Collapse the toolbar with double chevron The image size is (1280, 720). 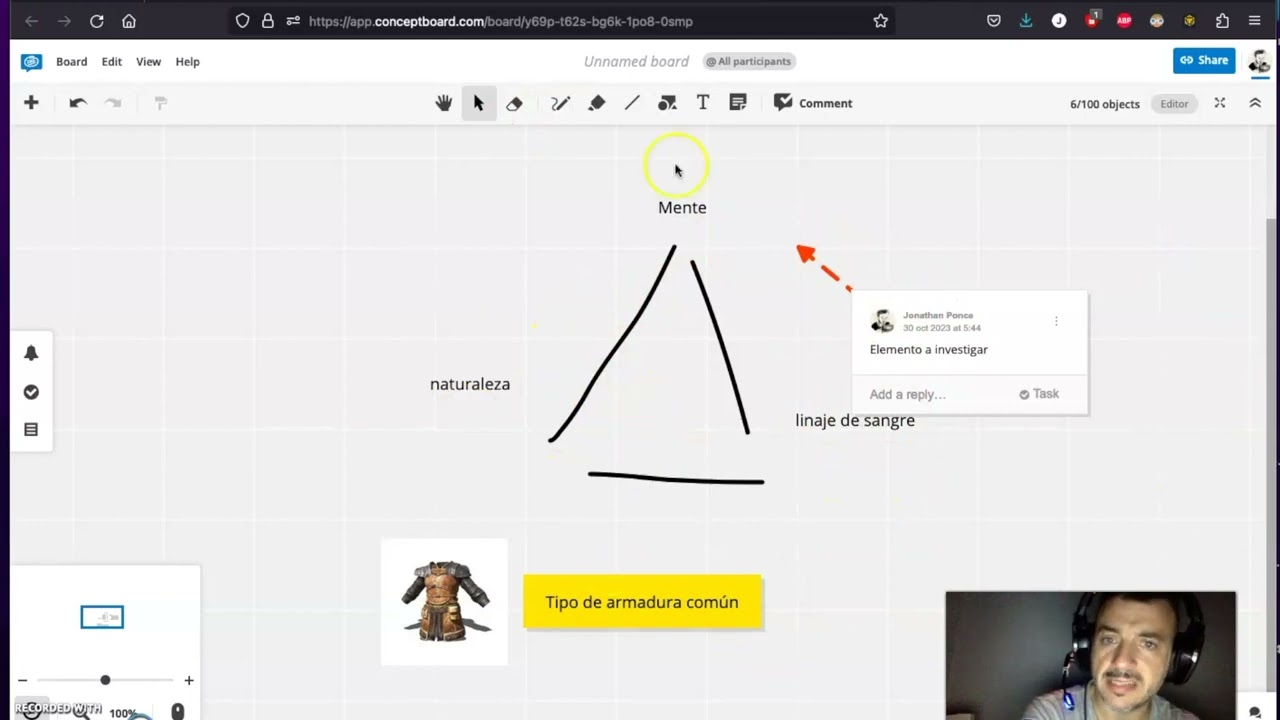[1255, 103]
